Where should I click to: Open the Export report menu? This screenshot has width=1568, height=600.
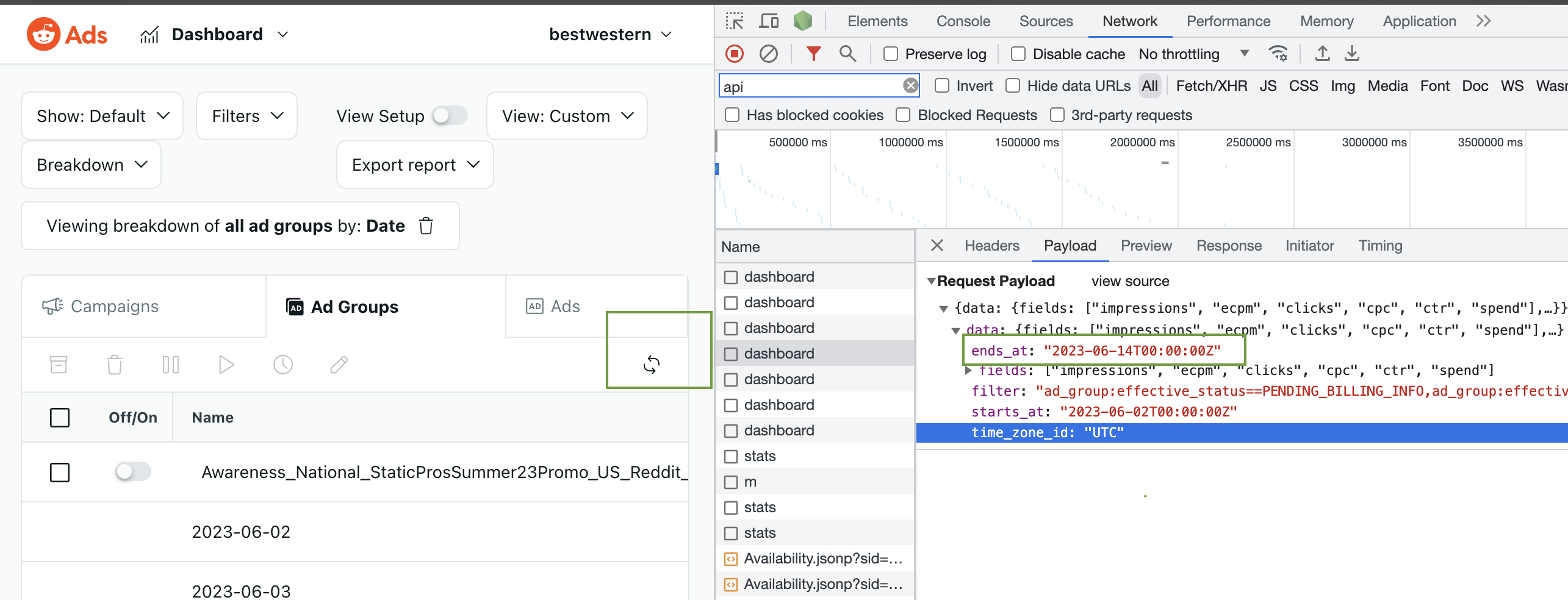click(x=414, y=164)
